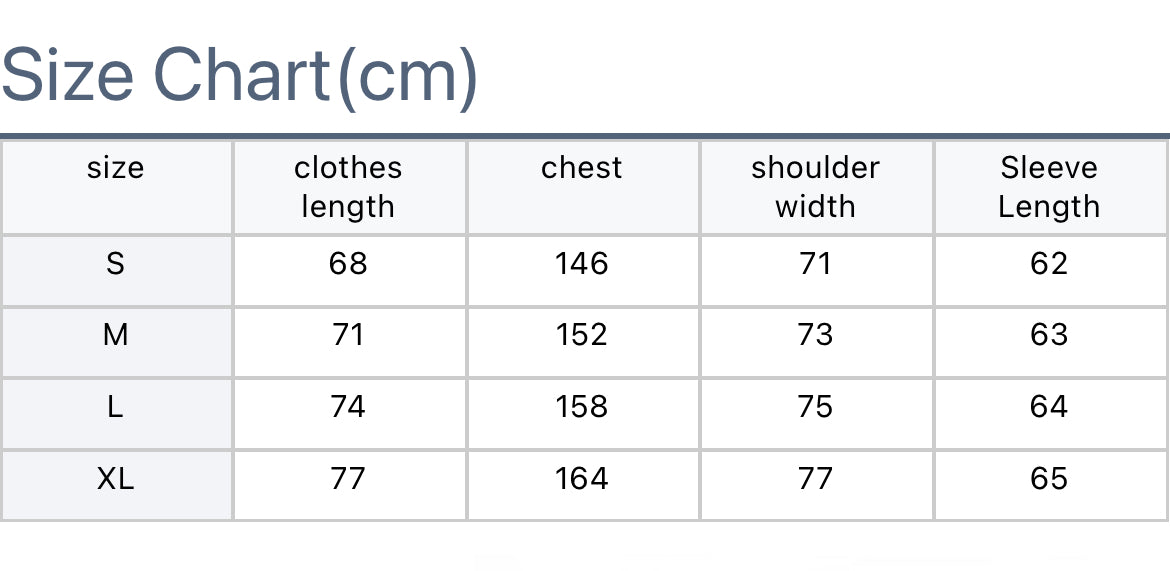Select the 'size' column header

tap(116, 187)
